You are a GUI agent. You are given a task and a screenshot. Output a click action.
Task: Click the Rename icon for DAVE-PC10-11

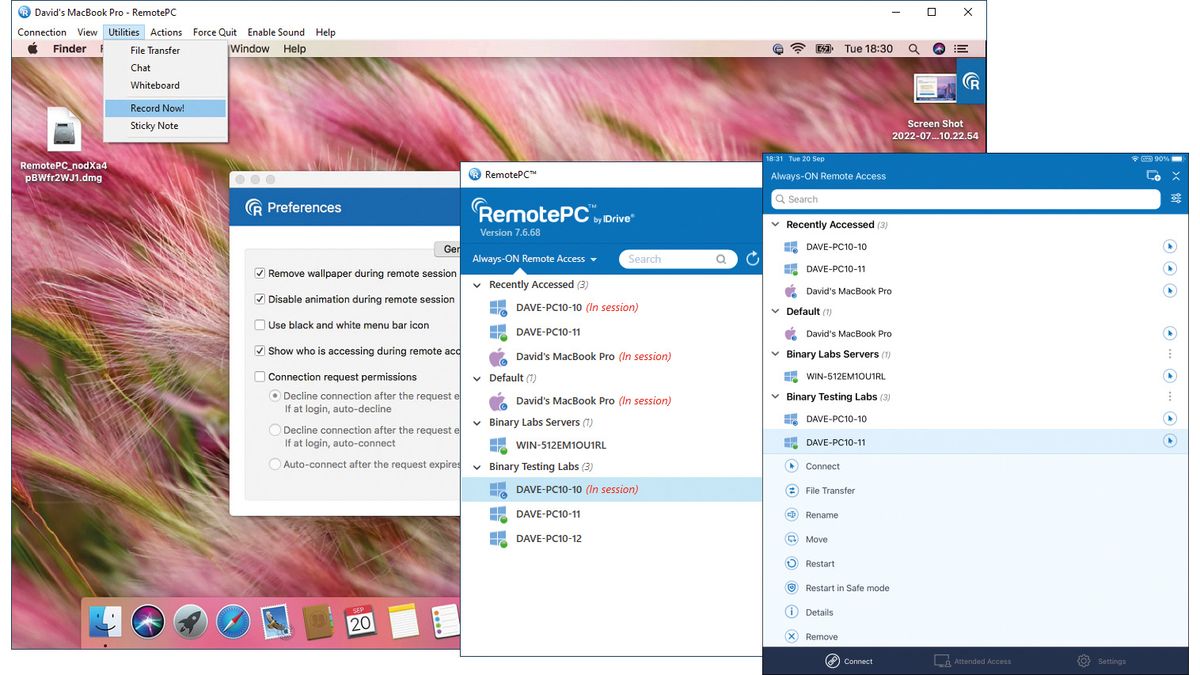[x=791, y=515]
